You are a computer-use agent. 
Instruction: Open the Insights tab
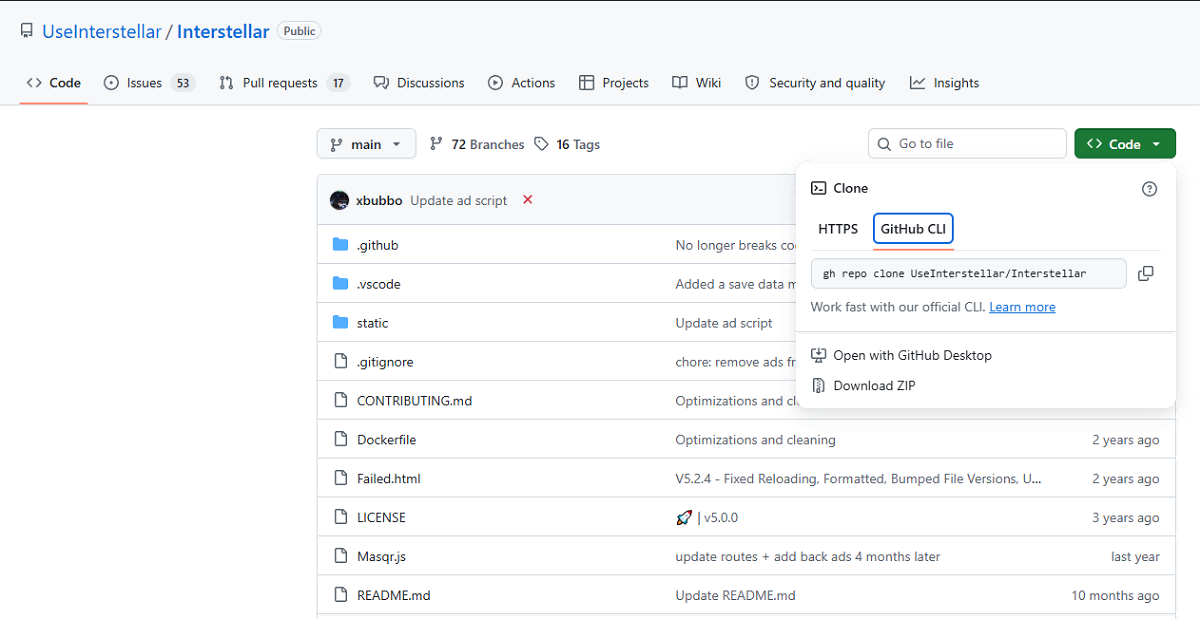coord(945,83)
